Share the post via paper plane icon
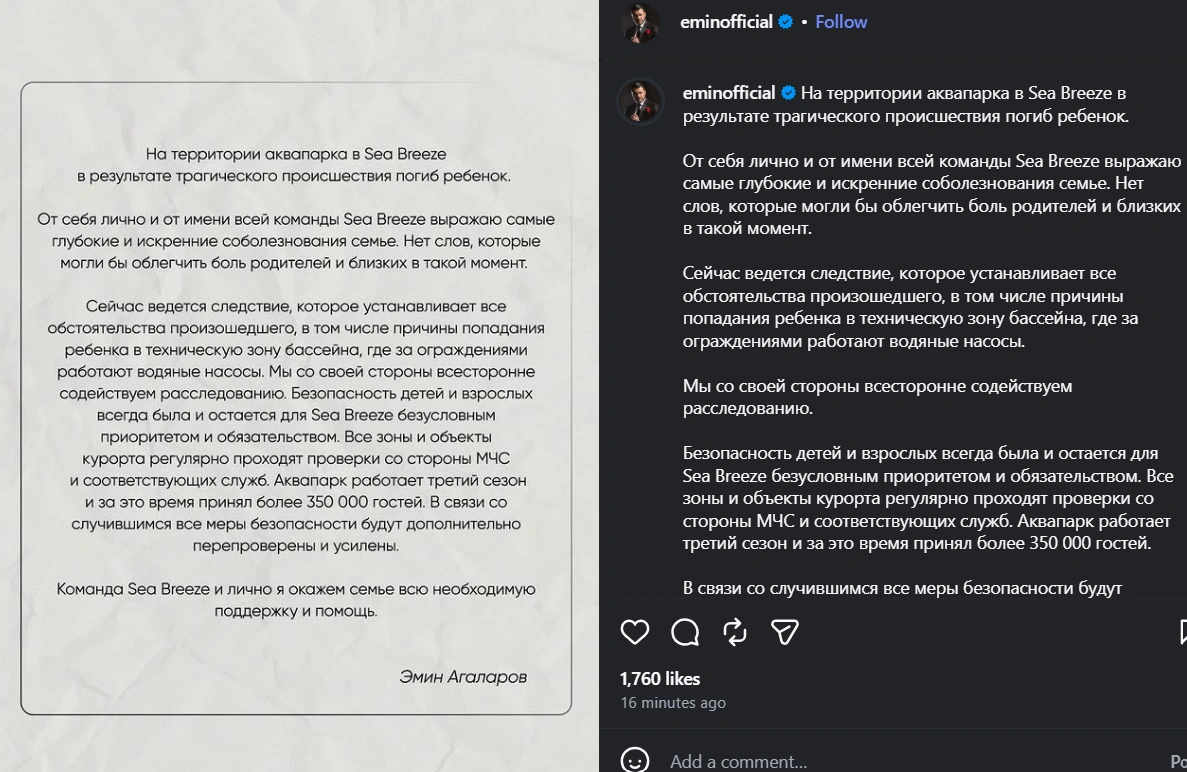Image resolution: width=1187 pixels, height=772 pixels. tap(785, 632)
